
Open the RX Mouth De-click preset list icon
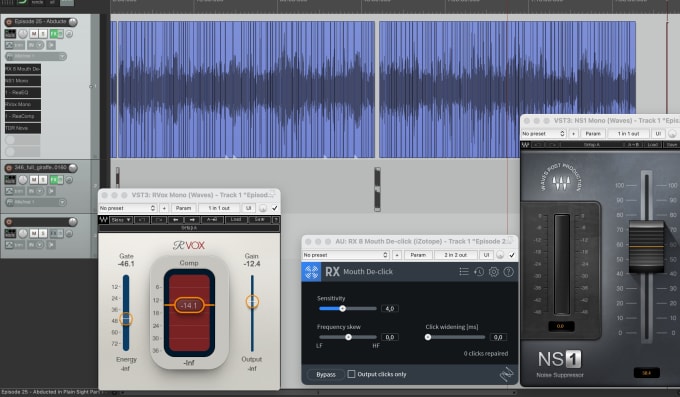click(x=464, y=272)
